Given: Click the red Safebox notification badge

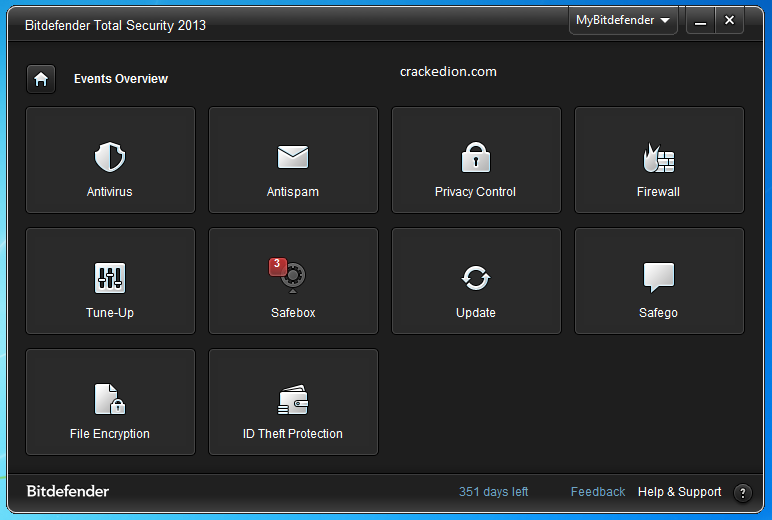Looking at the screenshot, I should (277, 266).
